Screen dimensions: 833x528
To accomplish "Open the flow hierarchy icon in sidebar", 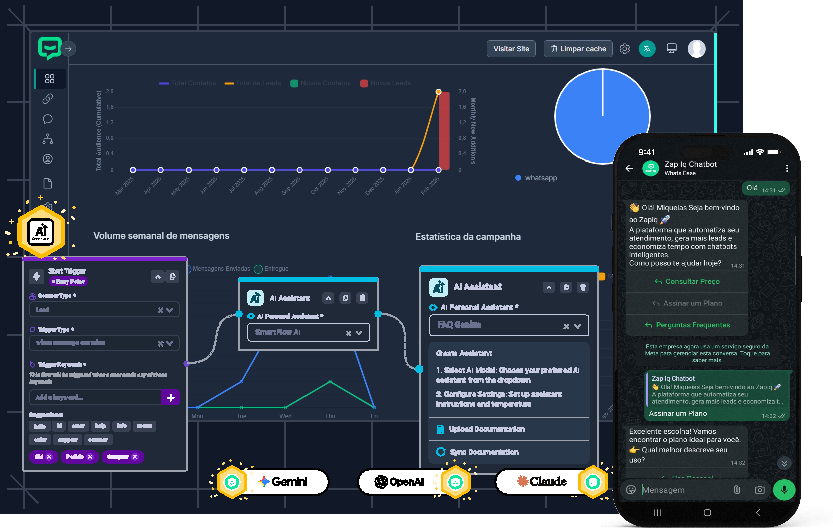I will tap(48, 139).
